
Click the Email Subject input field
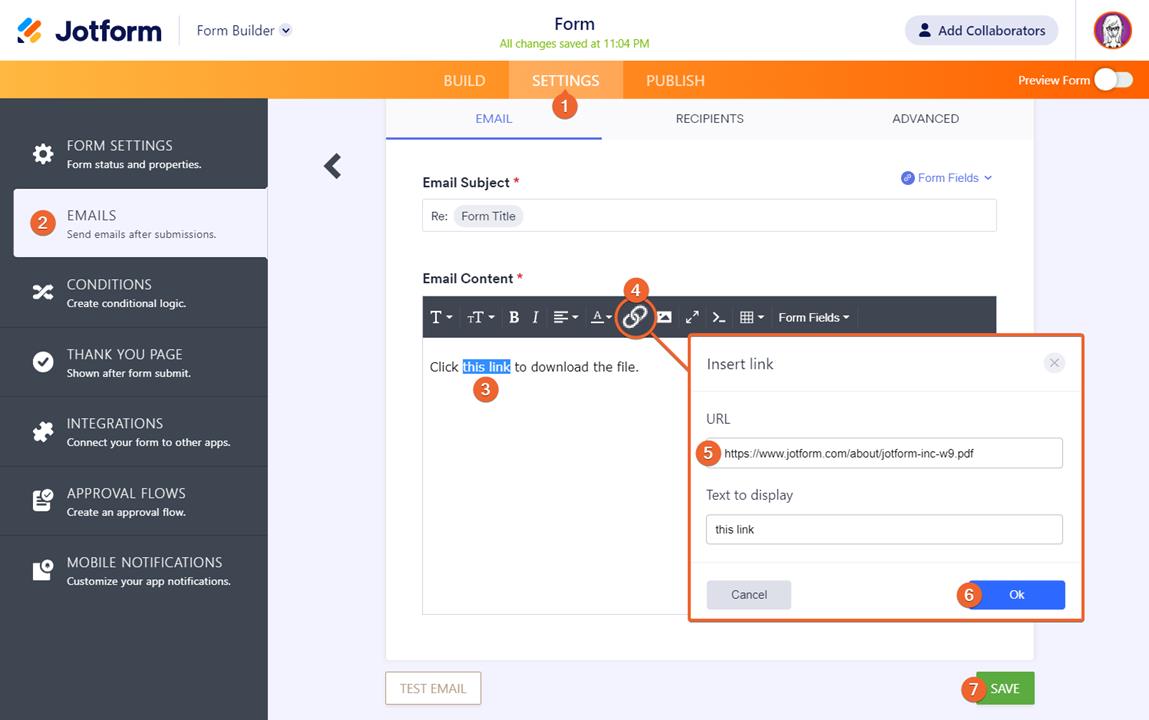[709, 216]
